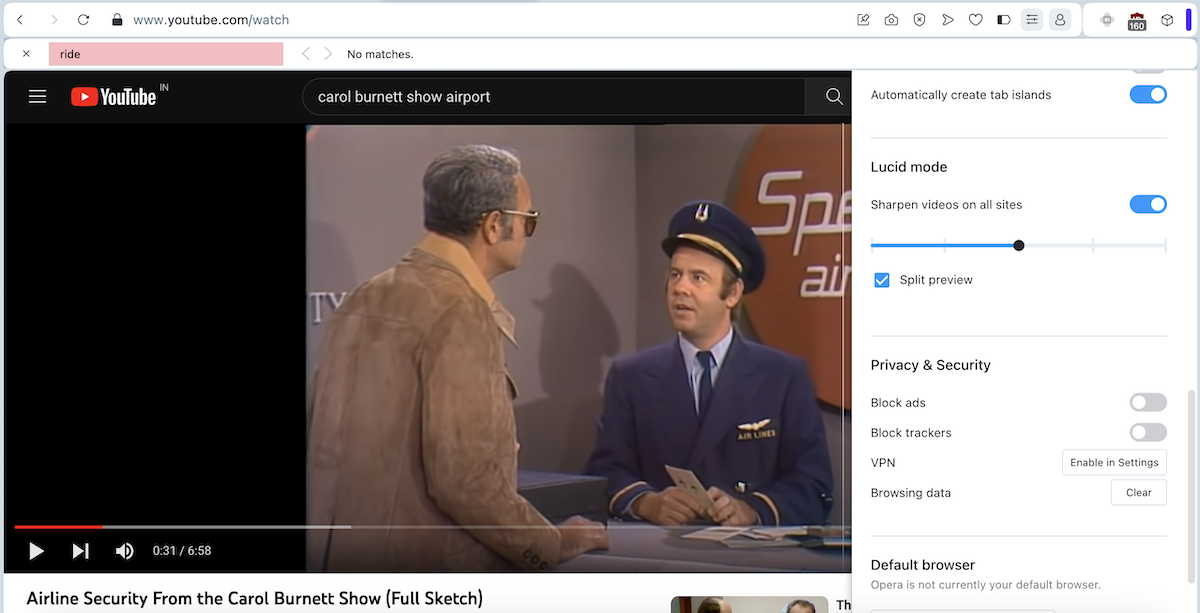Go to the YouTube home logo

pyautogui.click(x=113, y=97)
